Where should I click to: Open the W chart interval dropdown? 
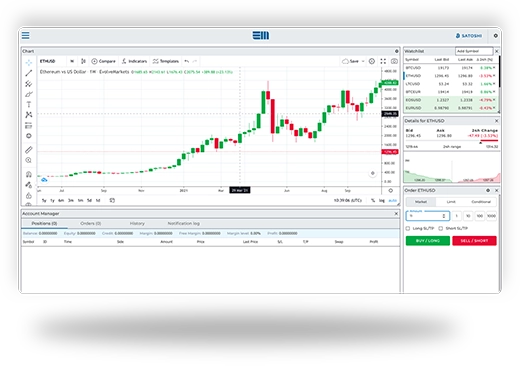tap(72, 61)
